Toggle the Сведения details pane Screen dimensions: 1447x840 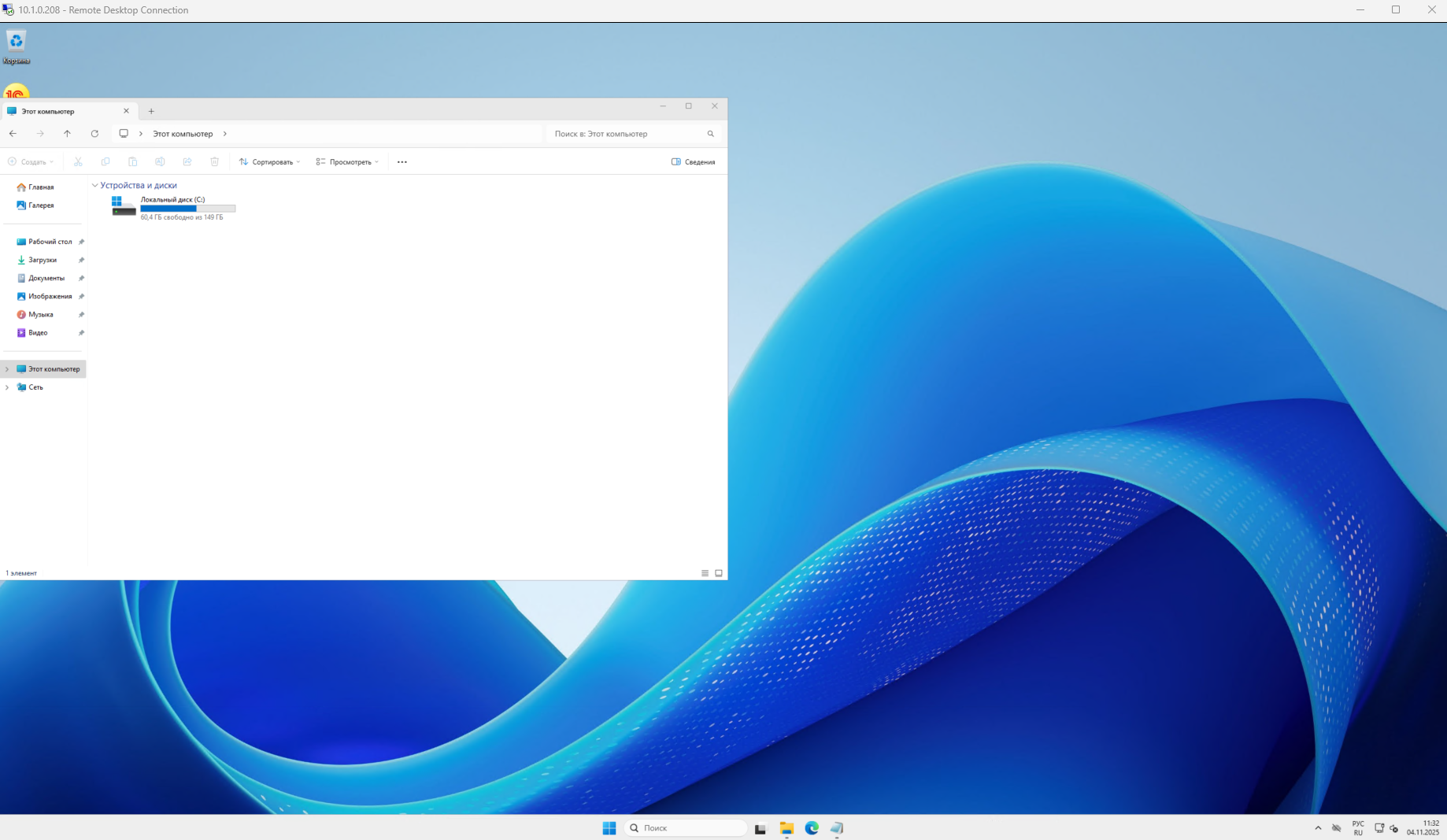[x=693, y=162]
